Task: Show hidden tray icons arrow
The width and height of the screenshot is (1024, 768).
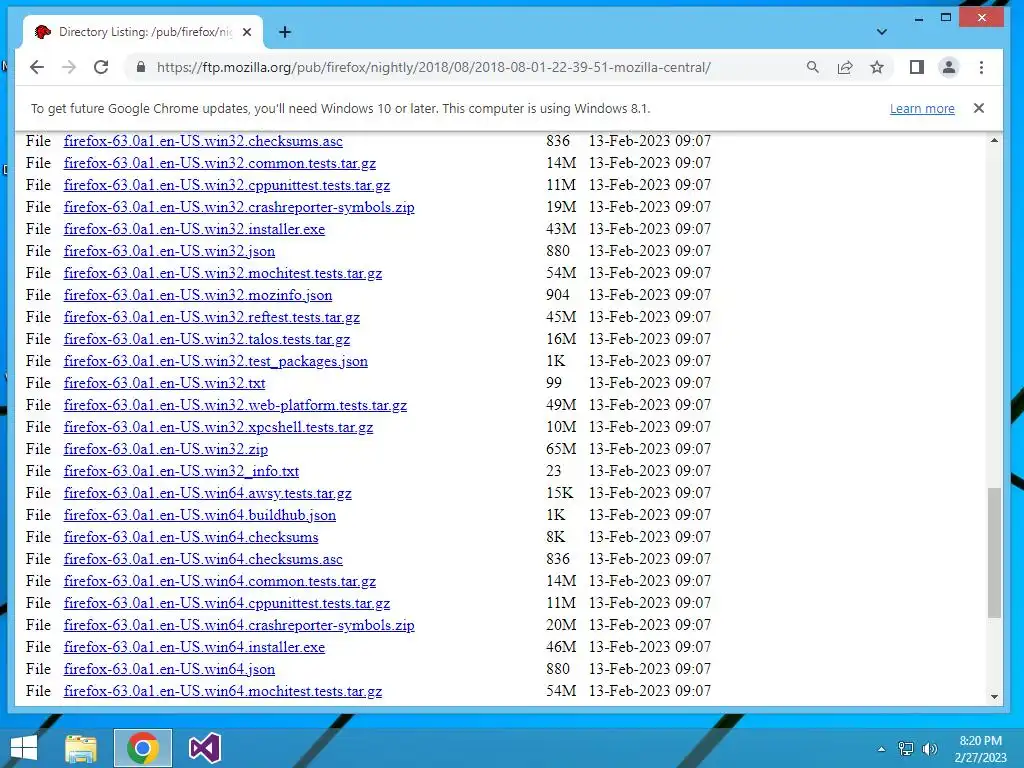Action: [881, 749]
